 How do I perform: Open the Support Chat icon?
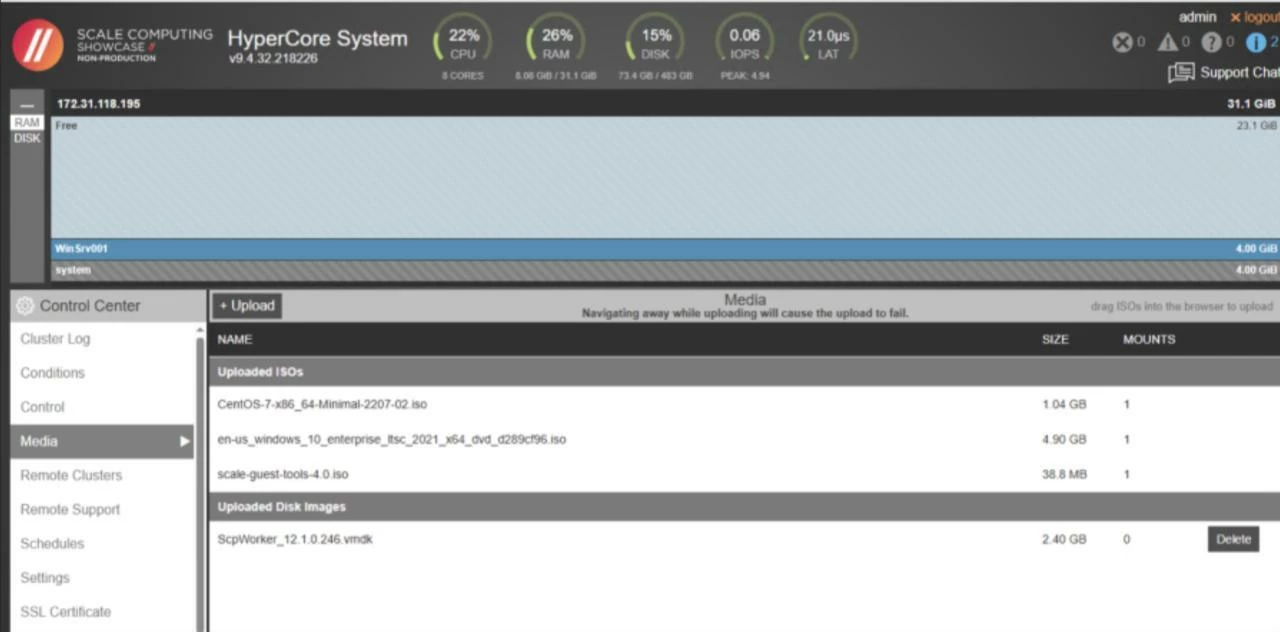coord(1181,73)
